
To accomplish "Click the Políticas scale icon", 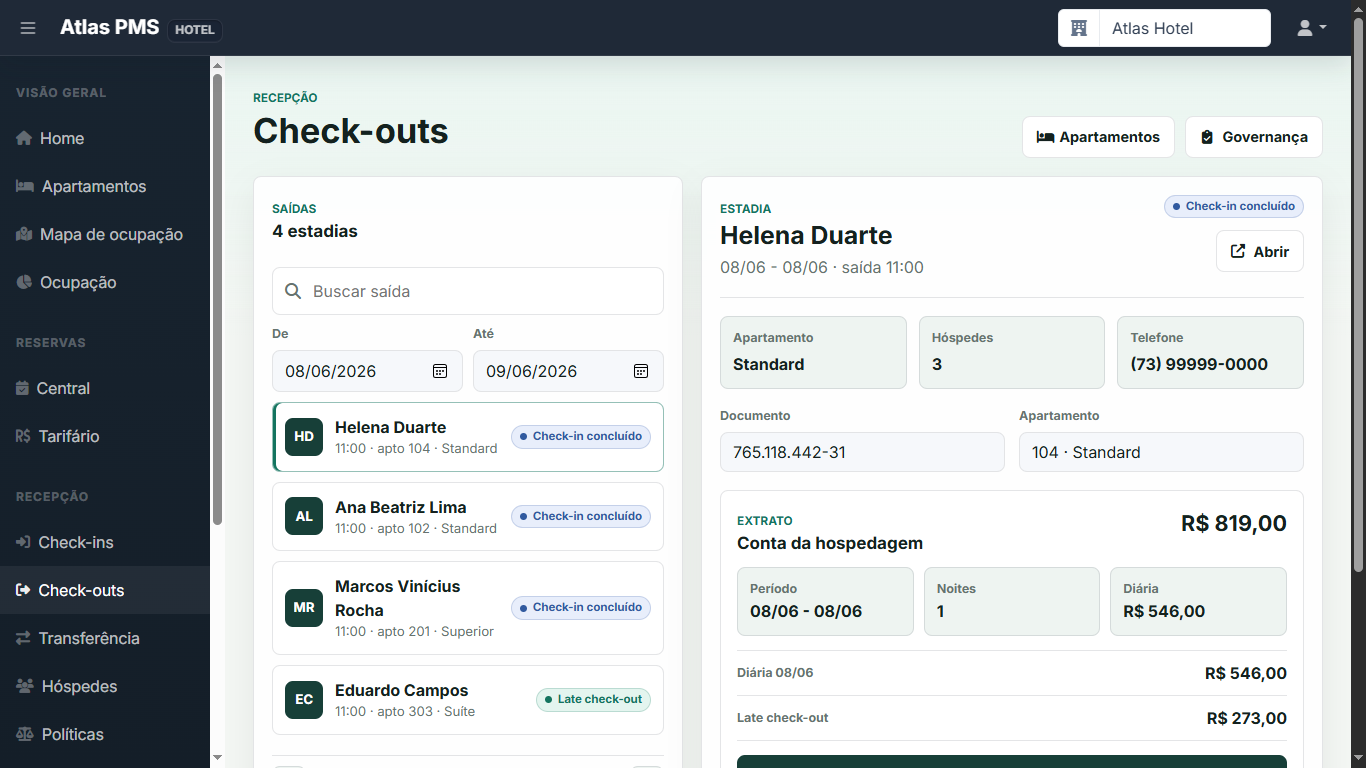I will [25, 734].
